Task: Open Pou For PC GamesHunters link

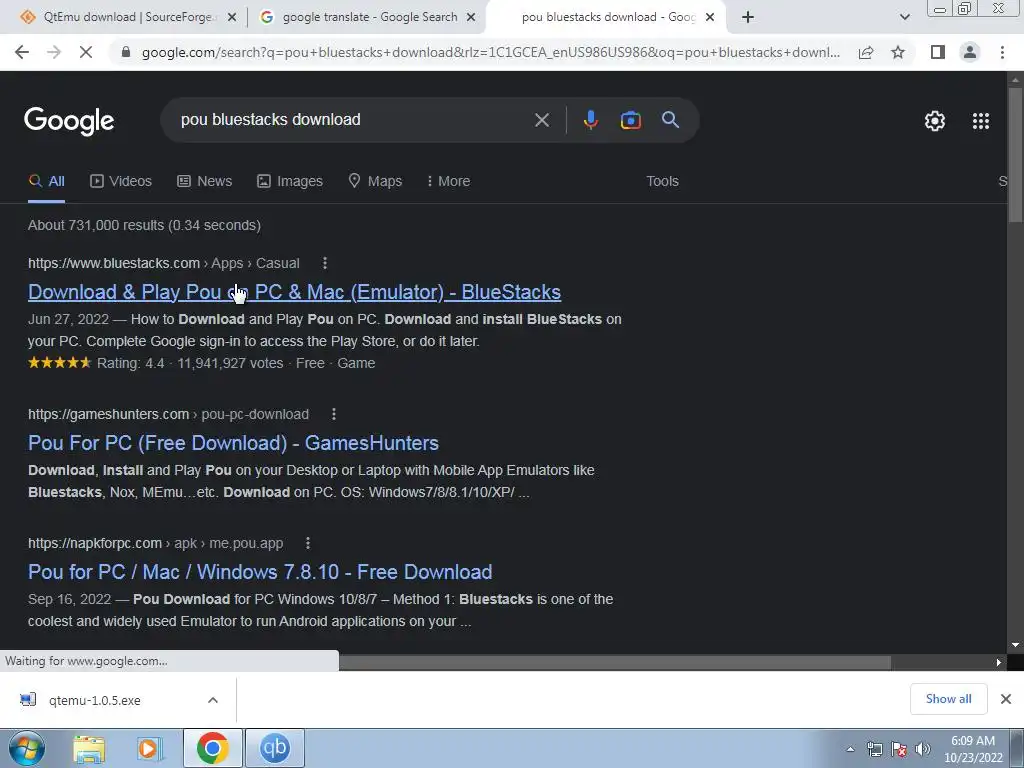Action: coord(233,443)
